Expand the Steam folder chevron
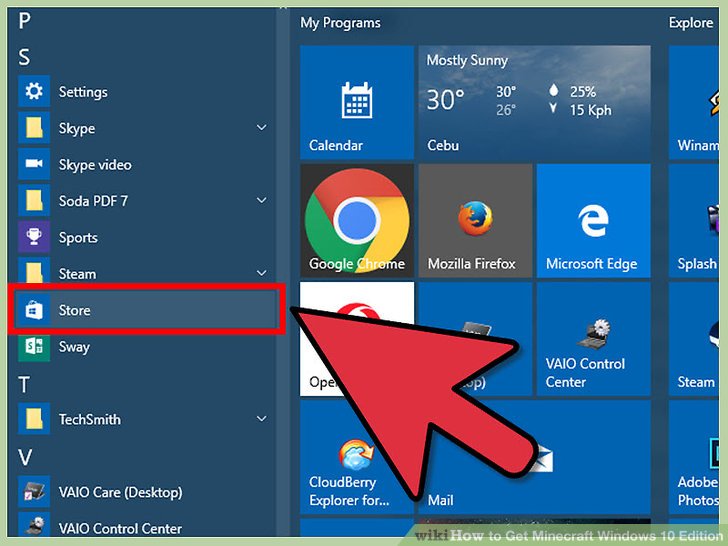The width and height of the screenshot is (728, 546). point(262,273)
